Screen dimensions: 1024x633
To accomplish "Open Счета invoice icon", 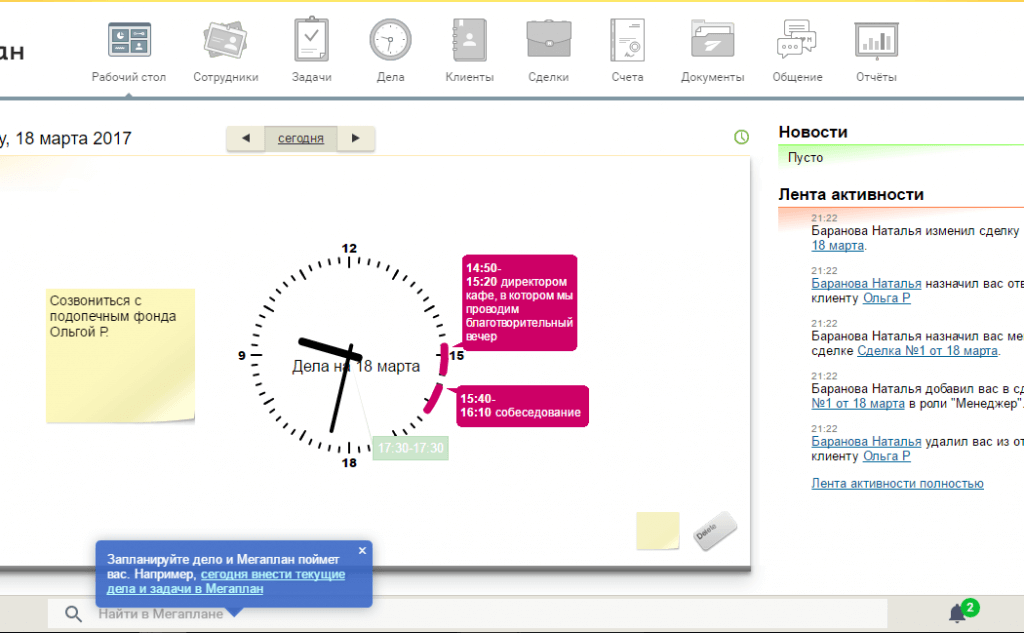I will [627, 41].
